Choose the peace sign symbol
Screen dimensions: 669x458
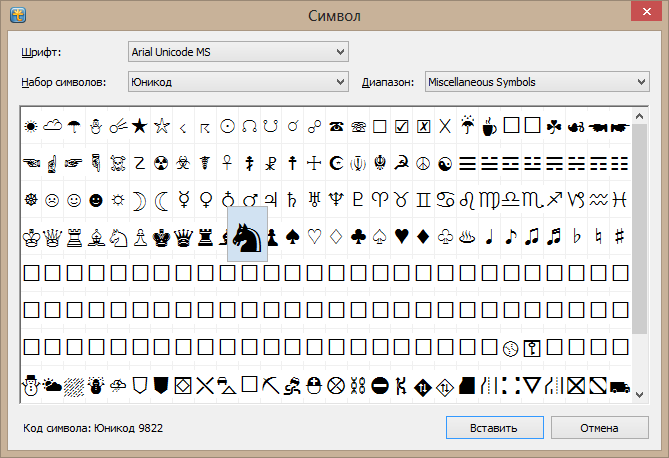click(423, 163)
